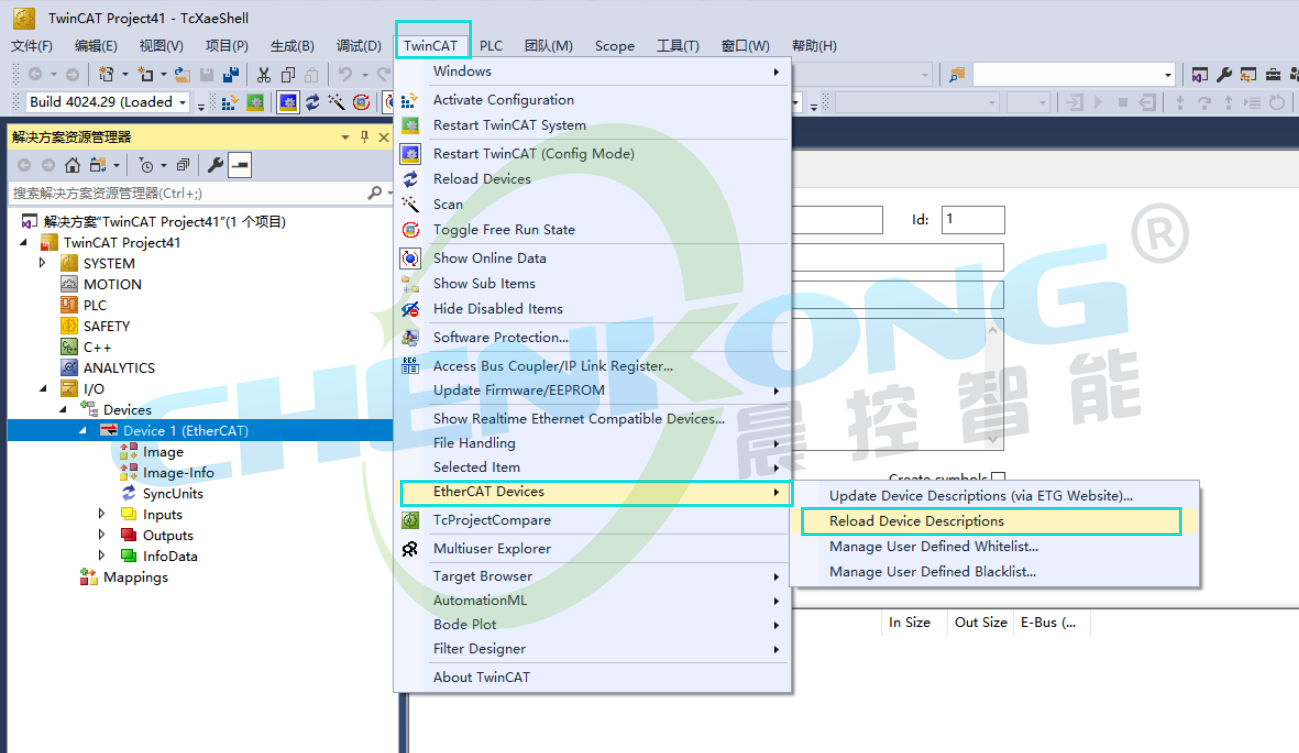Click the Save All toolbar icon
The width and height of the screenshot is (1299, 753).
point(231,74)
